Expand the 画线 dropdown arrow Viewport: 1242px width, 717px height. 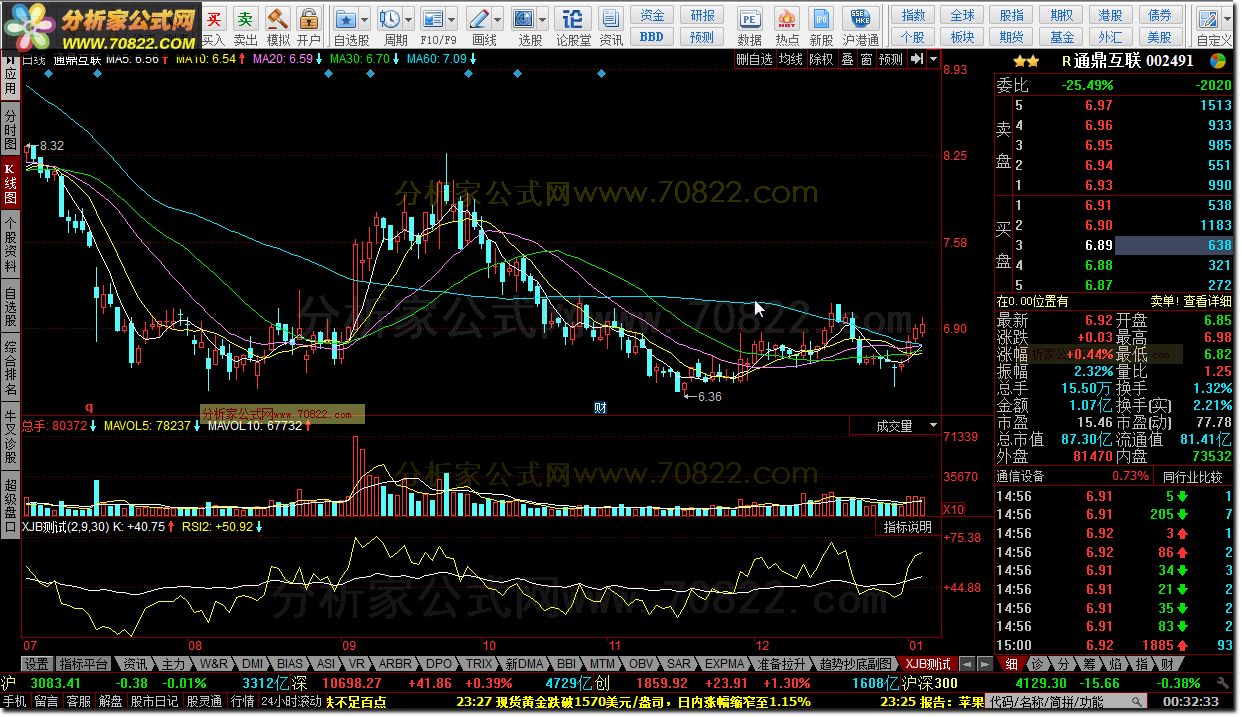[x=497, y=19]
